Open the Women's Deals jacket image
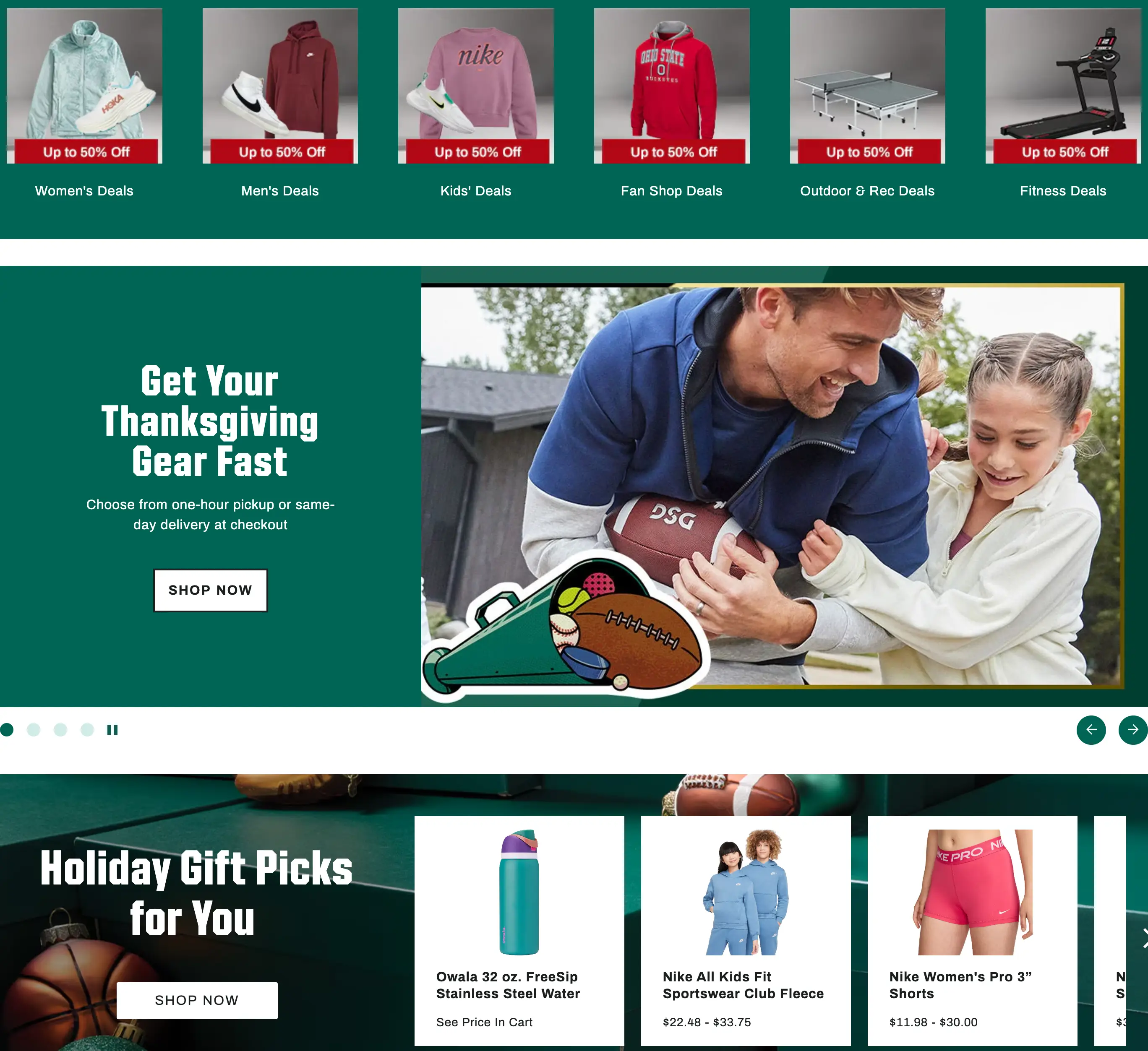 coord(84,86)
